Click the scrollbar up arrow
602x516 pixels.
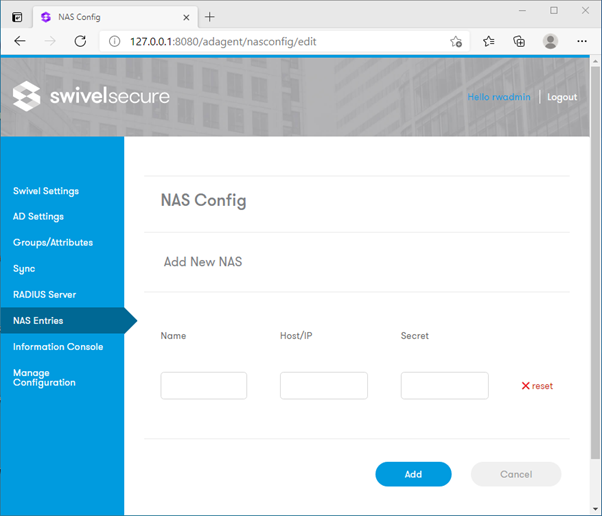pos(595,61)
